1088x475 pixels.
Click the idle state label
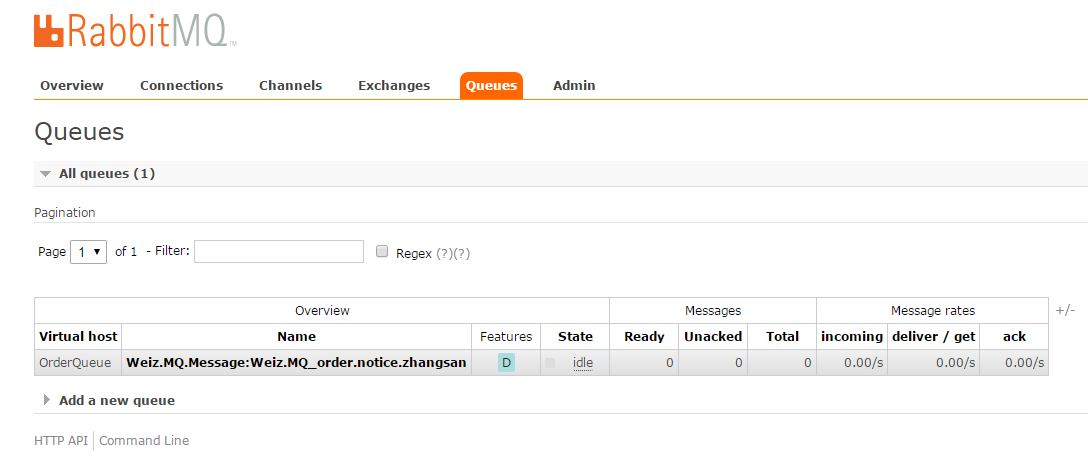tap(583, 363)
